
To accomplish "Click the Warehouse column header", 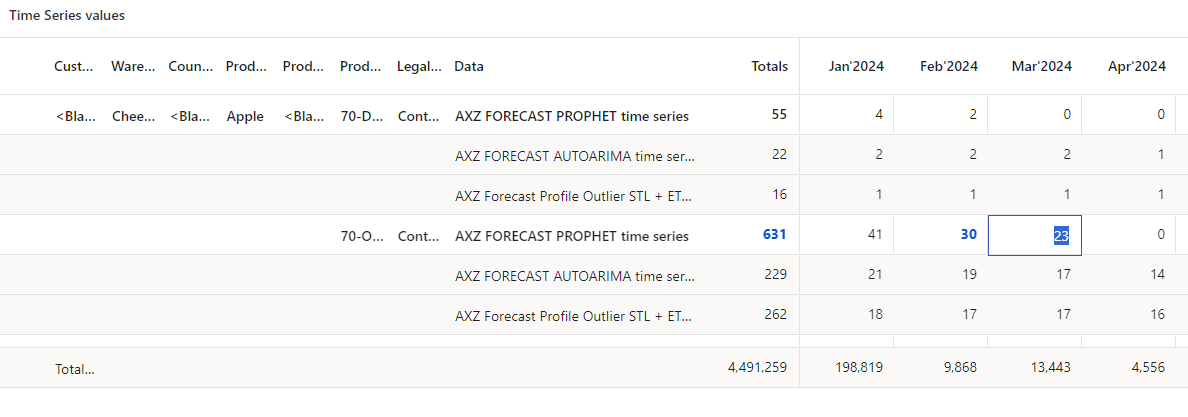I will pos(133,66).
